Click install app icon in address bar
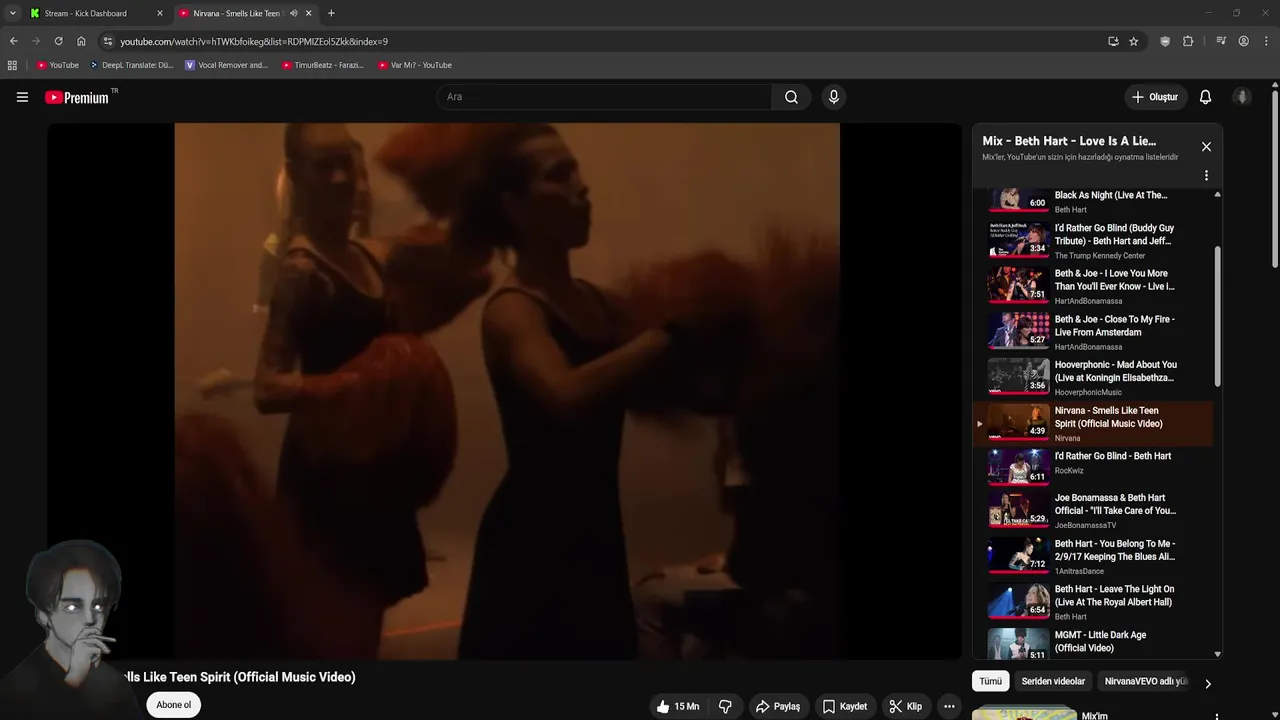 (x=1113, y=41)
